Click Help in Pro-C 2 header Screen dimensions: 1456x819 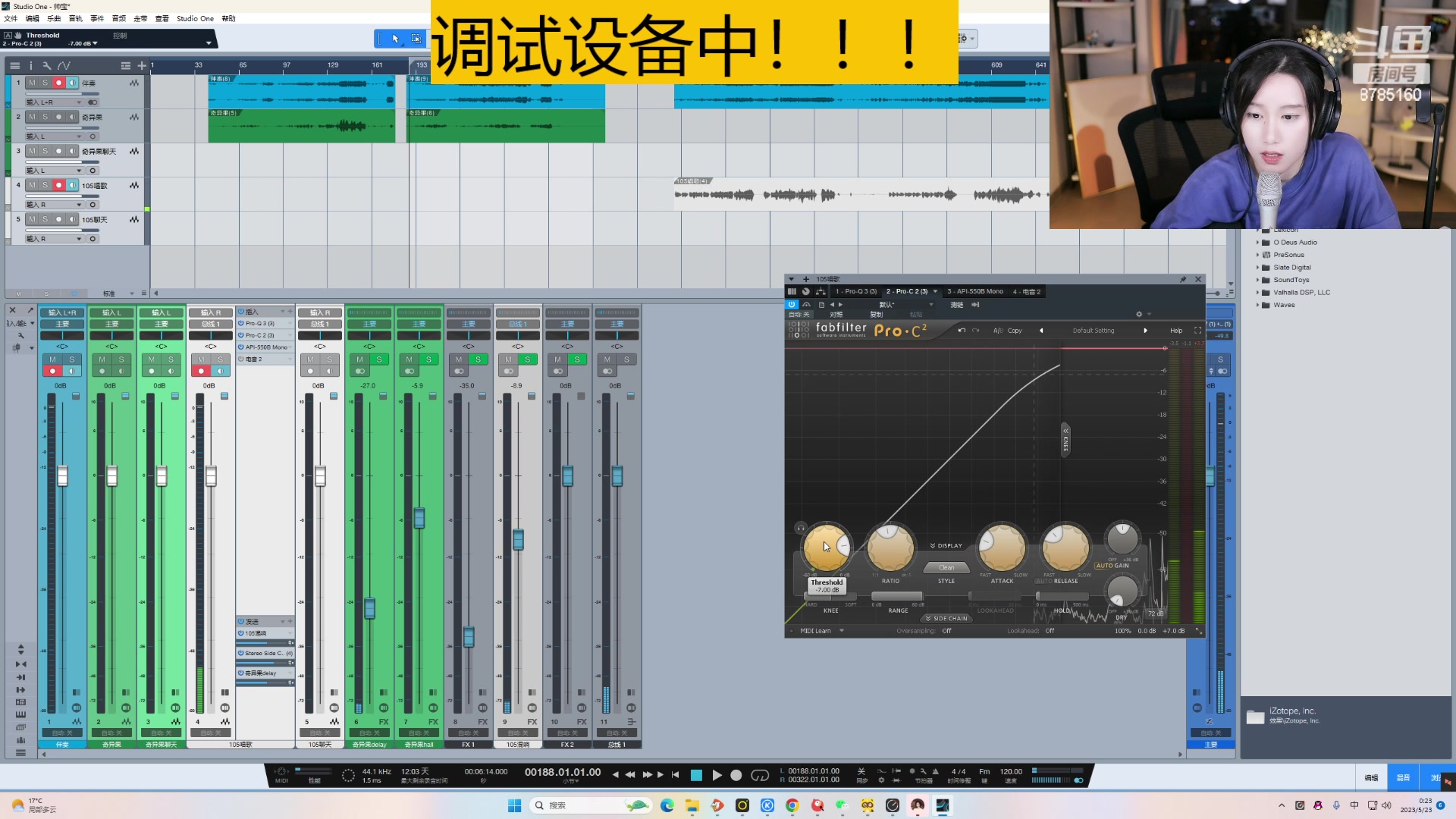(1176, 331)
